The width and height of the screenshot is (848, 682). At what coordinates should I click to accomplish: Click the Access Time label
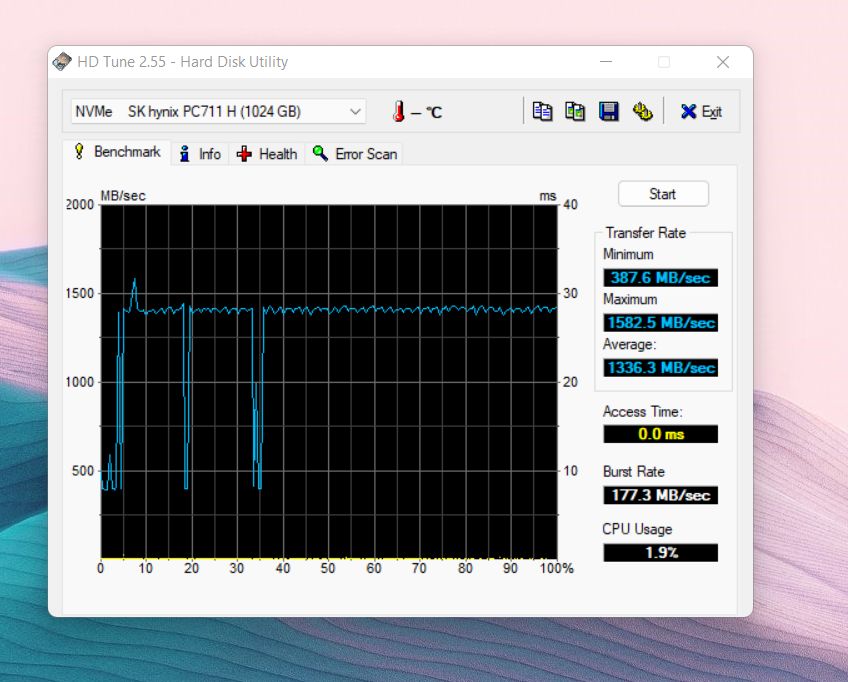point(642,412)
